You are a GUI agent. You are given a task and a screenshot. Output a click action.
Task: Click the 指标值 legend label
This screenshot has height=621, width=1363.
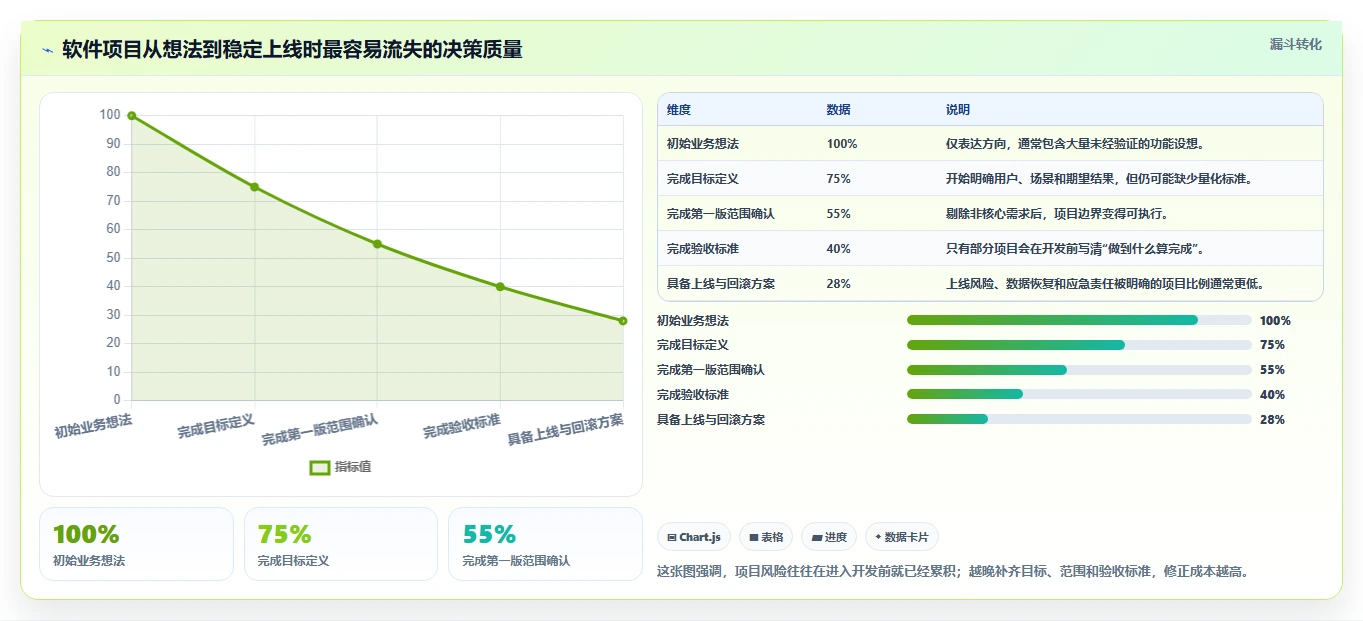[353, 467]
